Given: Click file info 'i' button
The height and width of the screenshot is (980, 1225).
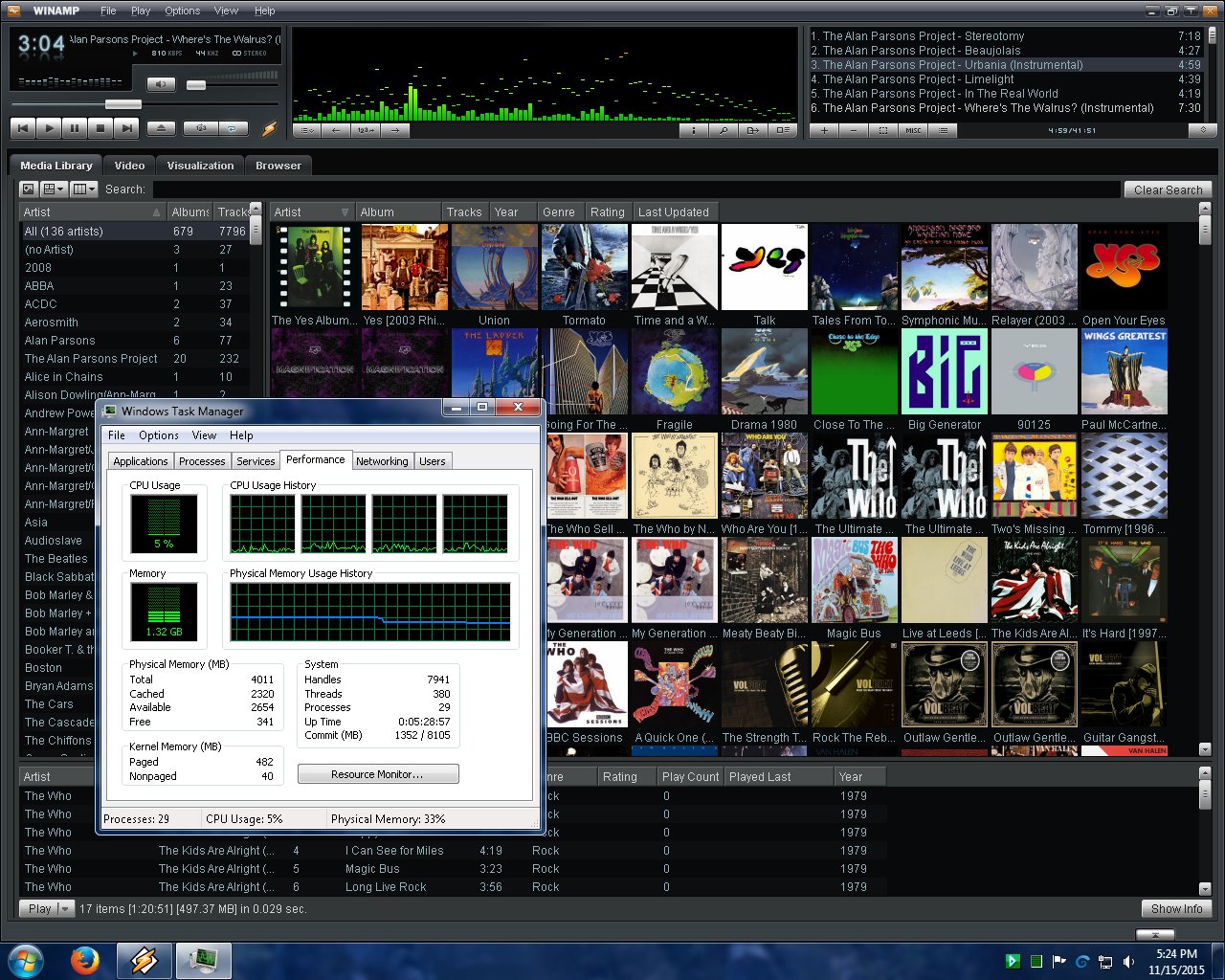Looking at the screenshot, I should (694, 130).
